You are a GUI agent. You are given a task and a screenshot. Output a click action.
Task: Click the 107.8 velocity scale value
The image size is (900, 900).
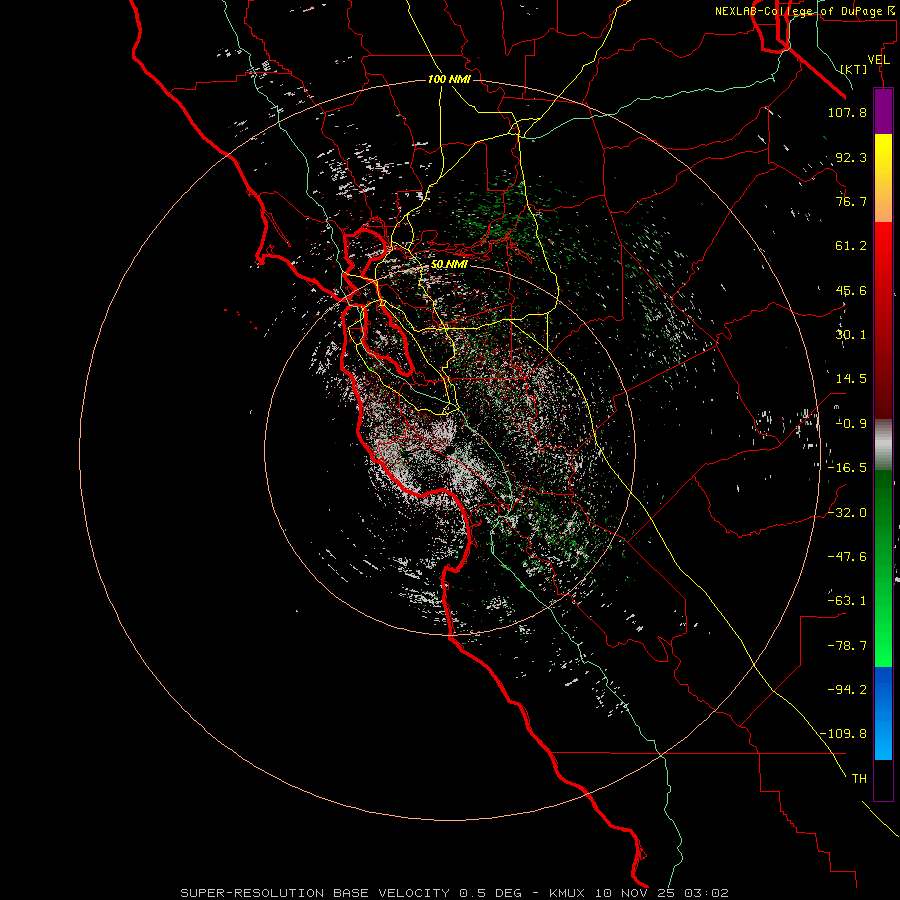pyautogui.click(x=847, y=112)
